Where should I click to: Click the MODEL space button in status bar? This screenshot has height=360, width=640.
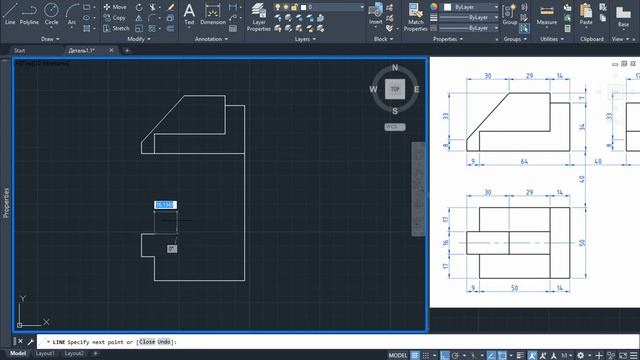pyautogui.click(x=398, y=356)
